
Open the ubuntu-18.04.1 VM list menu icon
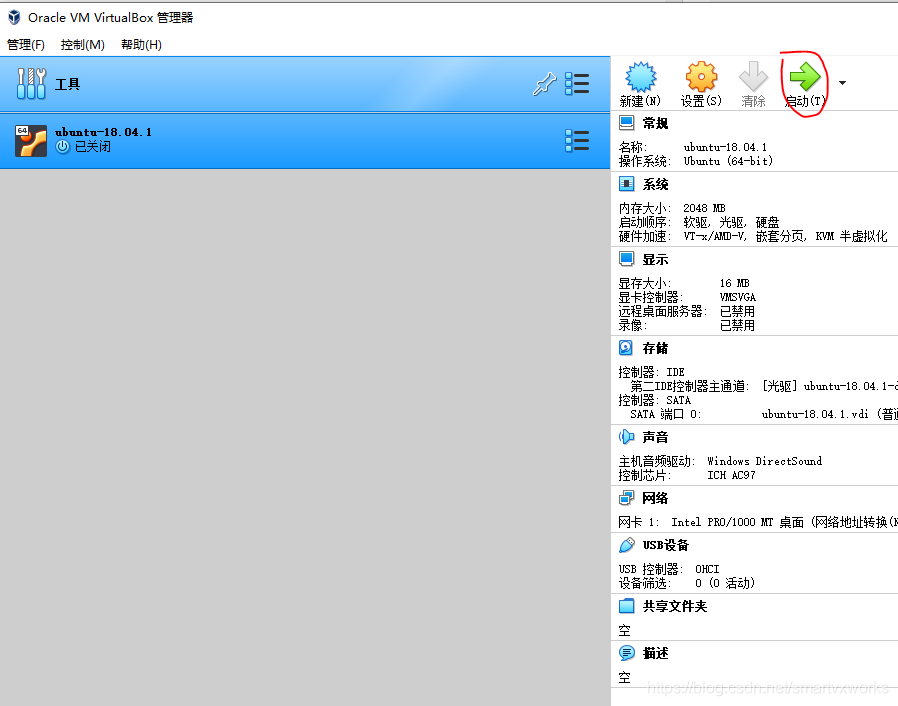tap(577, 141)
